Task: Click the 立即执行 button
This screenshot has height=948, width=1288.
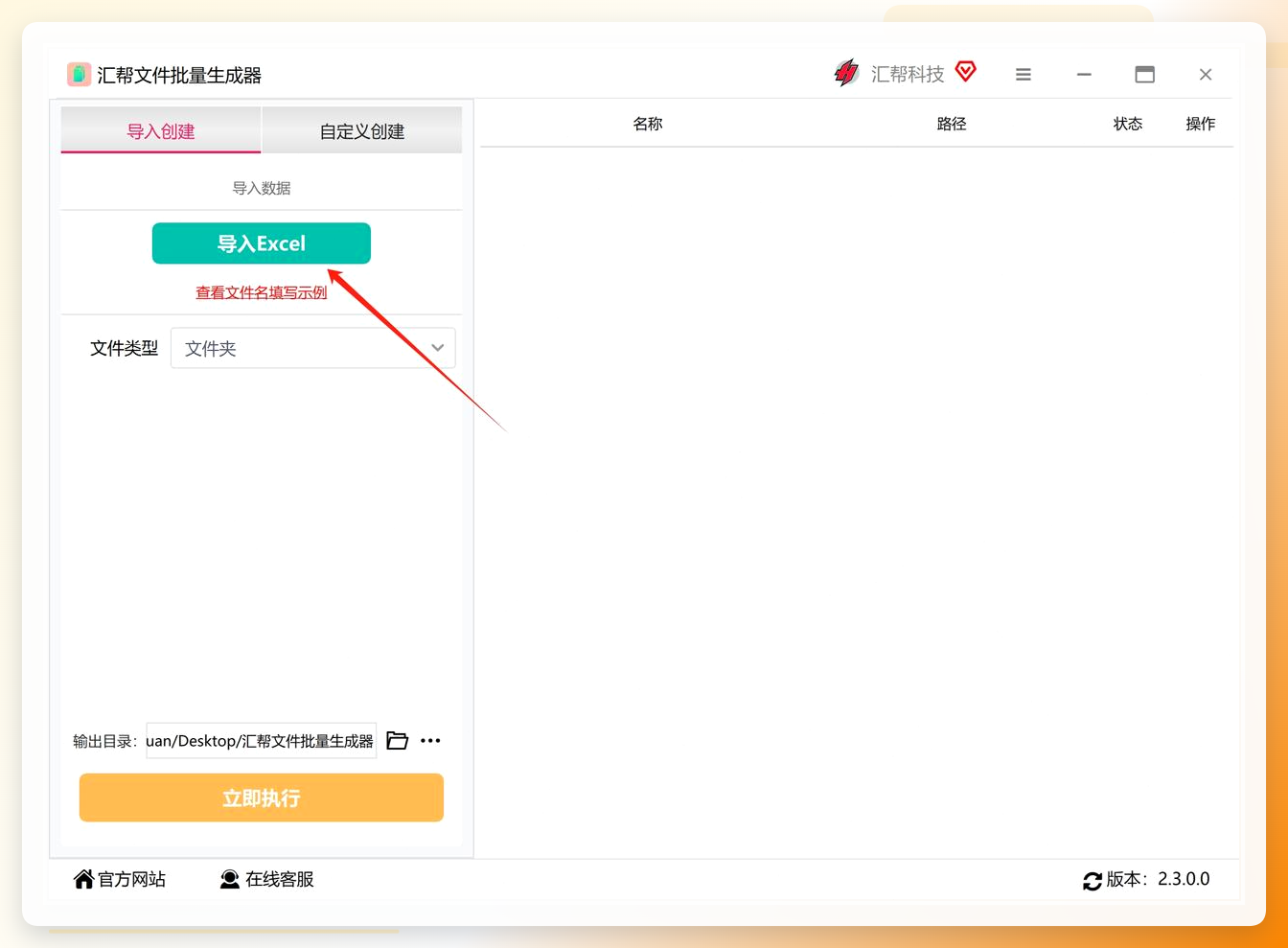Action: tap(262, 798)
